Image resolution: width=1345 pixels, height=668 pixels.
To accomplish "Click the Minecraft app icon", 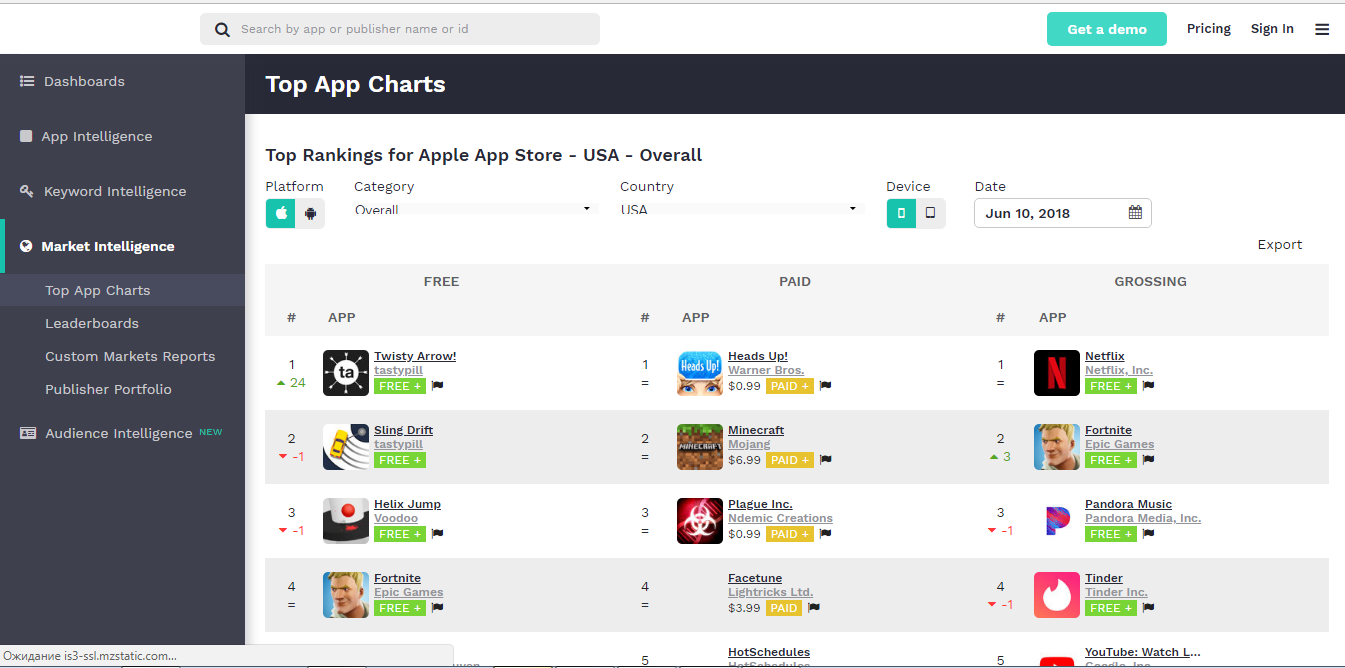I will 700,447.
